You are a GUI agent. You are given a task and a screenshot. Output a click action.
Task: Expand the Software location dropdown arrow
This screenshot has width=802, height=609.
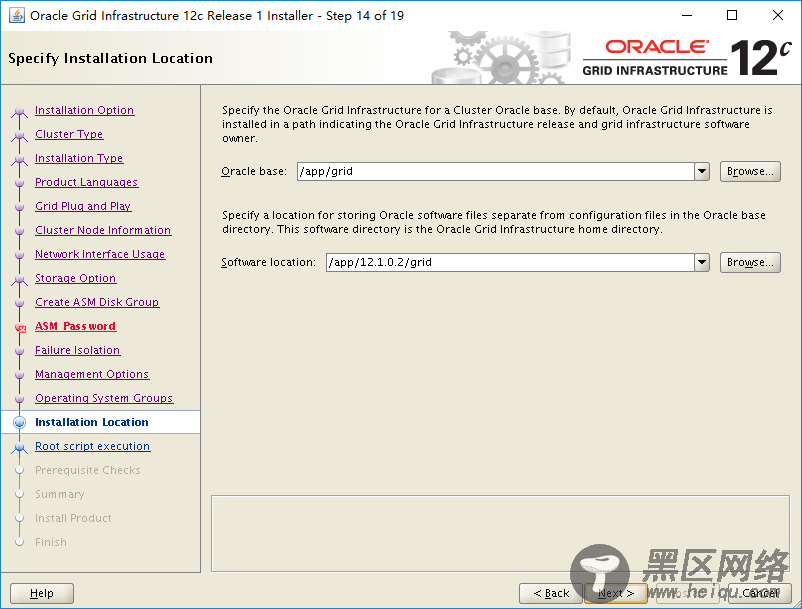[702, 262]
